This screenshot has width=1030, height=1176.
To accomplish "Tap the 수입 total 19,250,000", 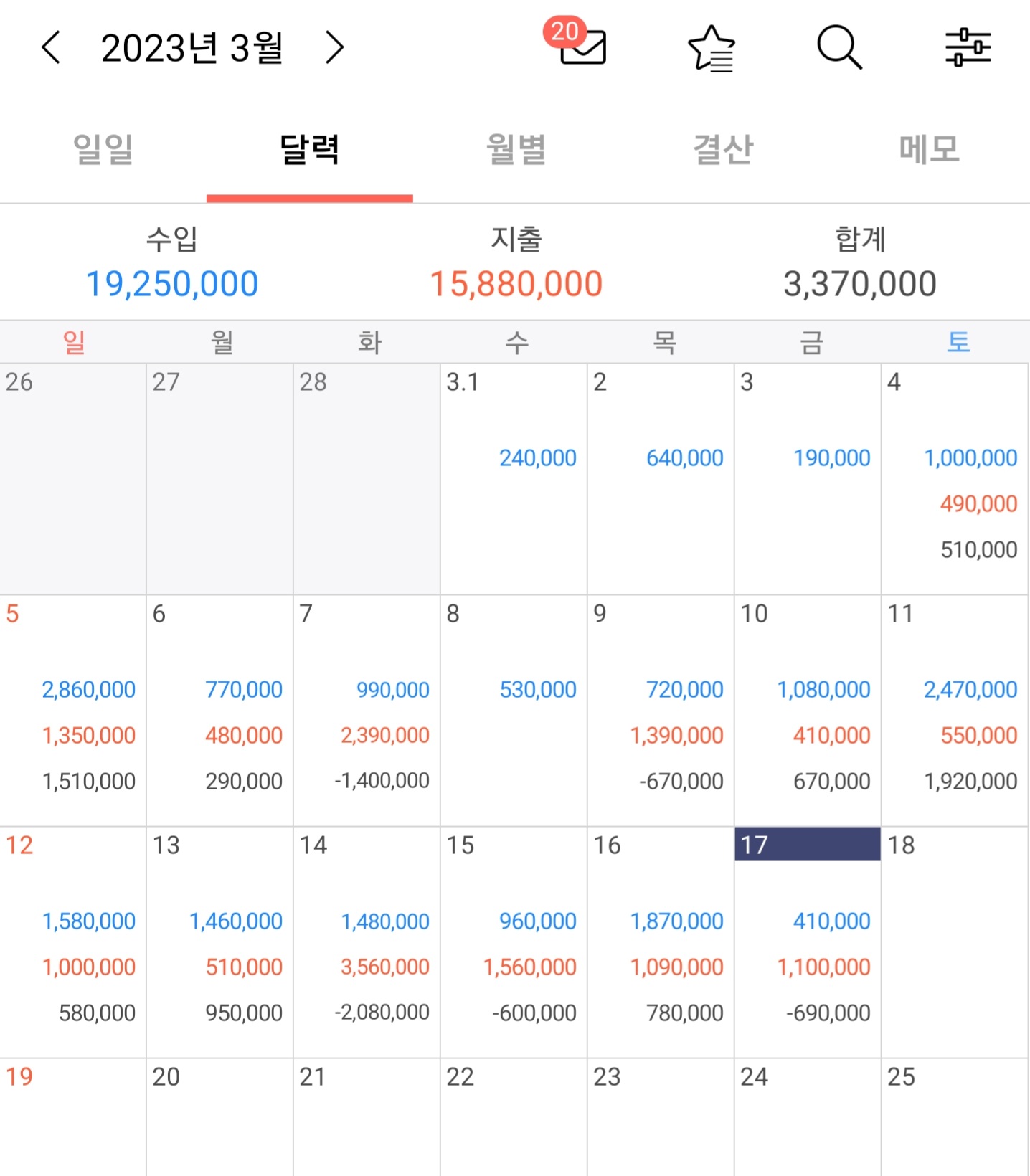I will (171, 284).
